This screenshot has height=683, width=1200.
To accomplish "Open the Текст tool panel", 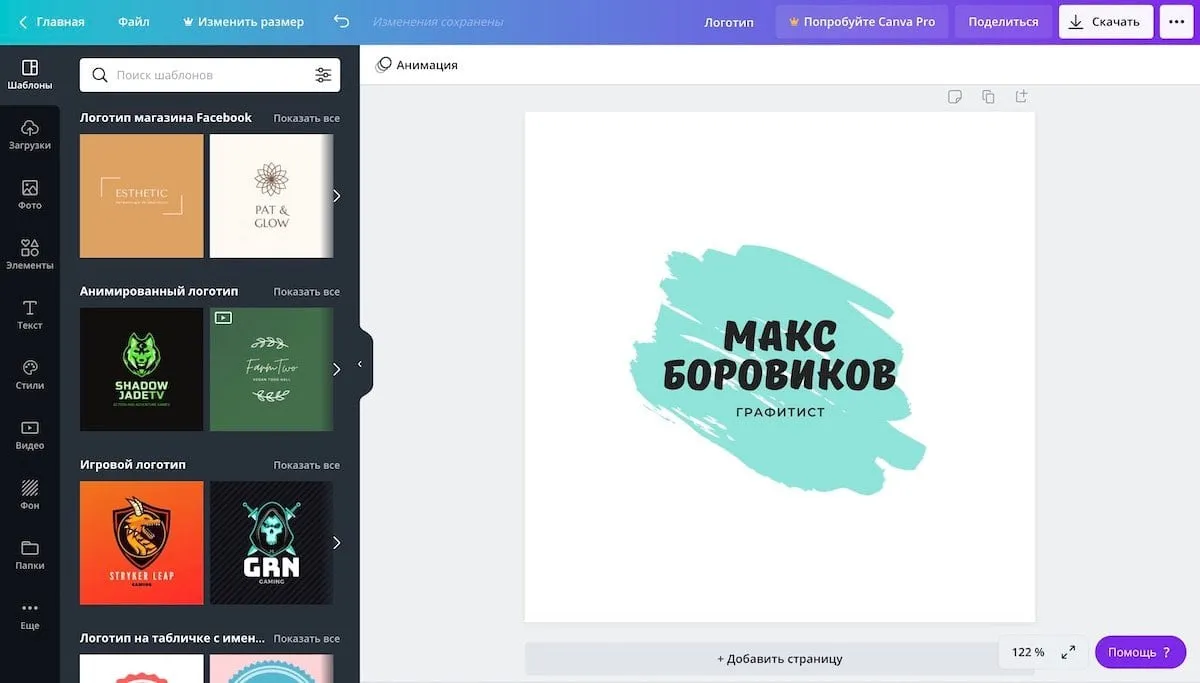I will coord(30,314).
